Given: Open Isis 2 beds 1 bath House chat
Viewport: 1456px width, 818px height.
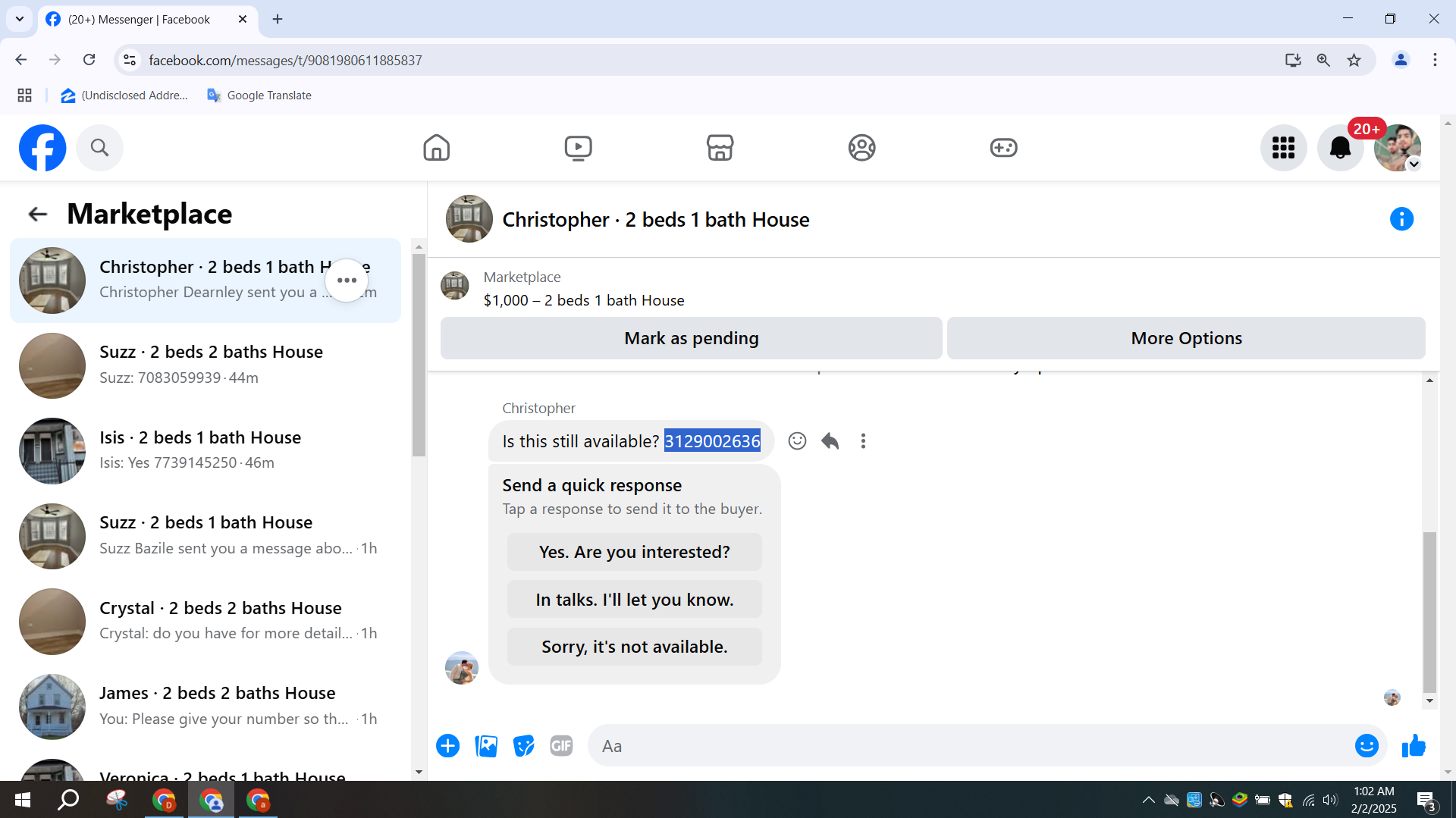Looking at the screenshot, I should tap(205, 450).
